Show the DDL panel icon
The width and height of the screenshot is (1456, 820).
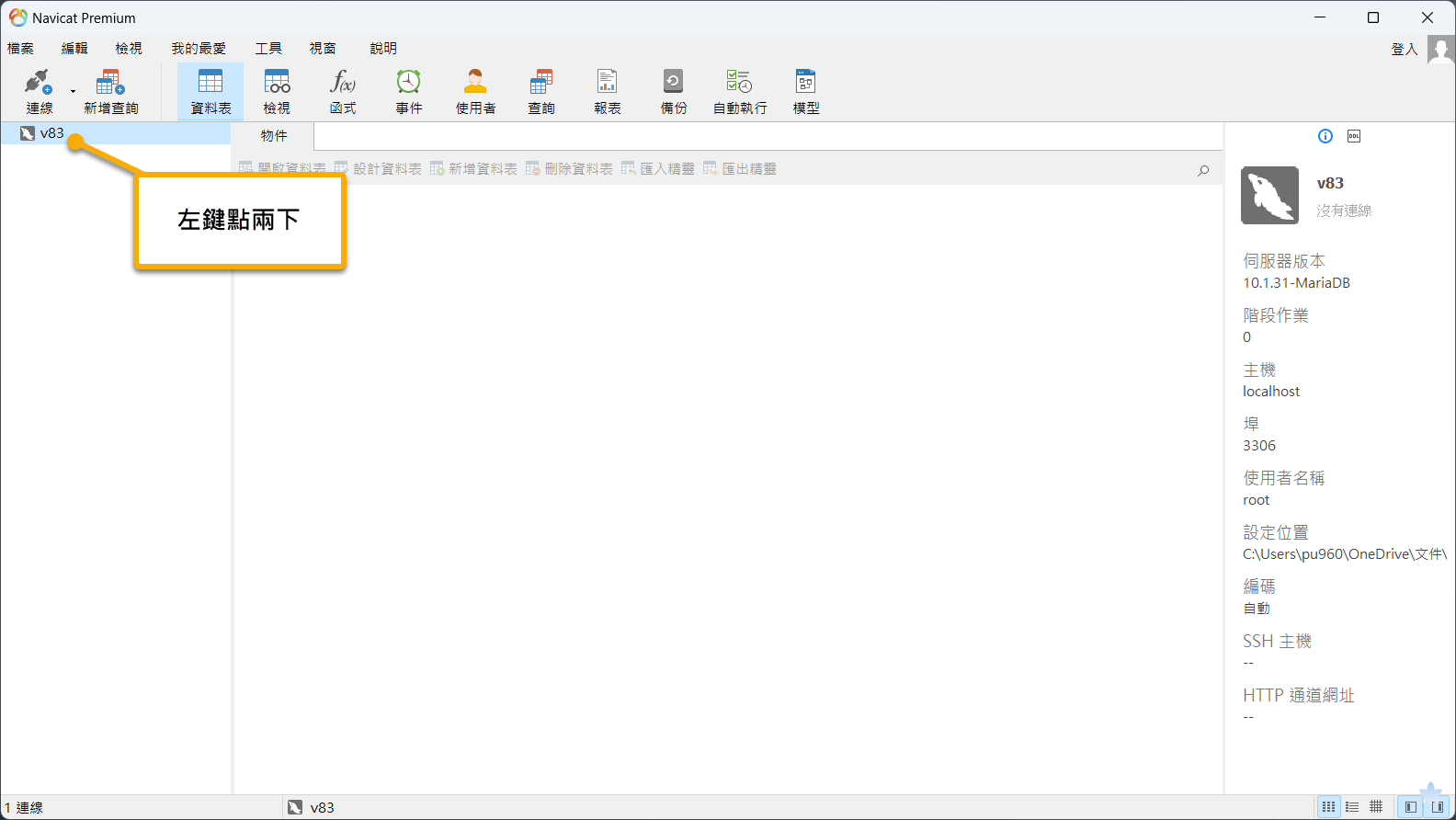(x=1354, y=136)
